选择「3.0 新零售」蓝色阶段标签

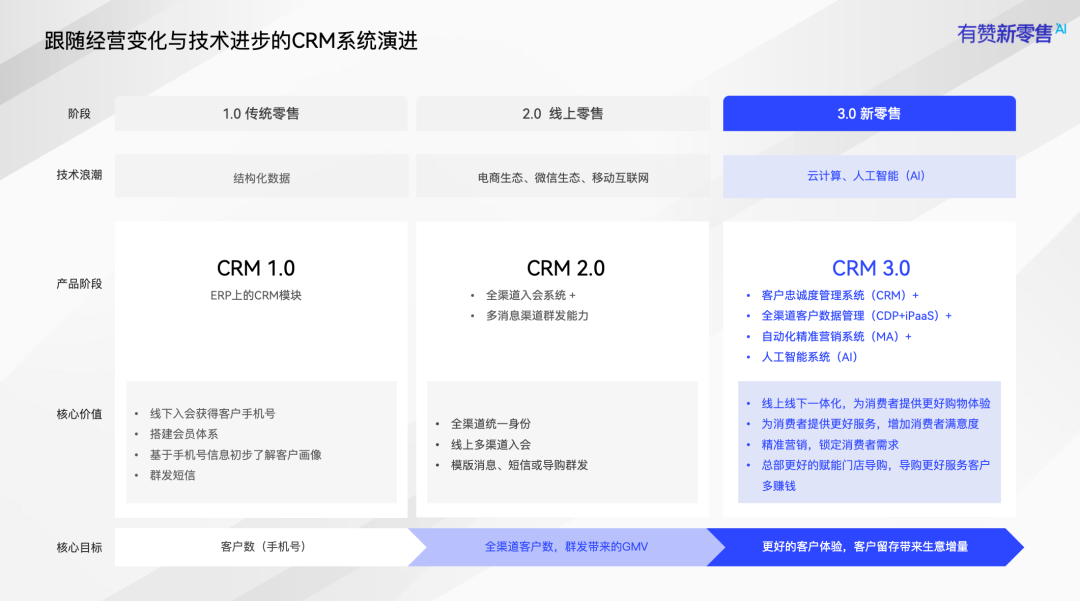[868, 113]
